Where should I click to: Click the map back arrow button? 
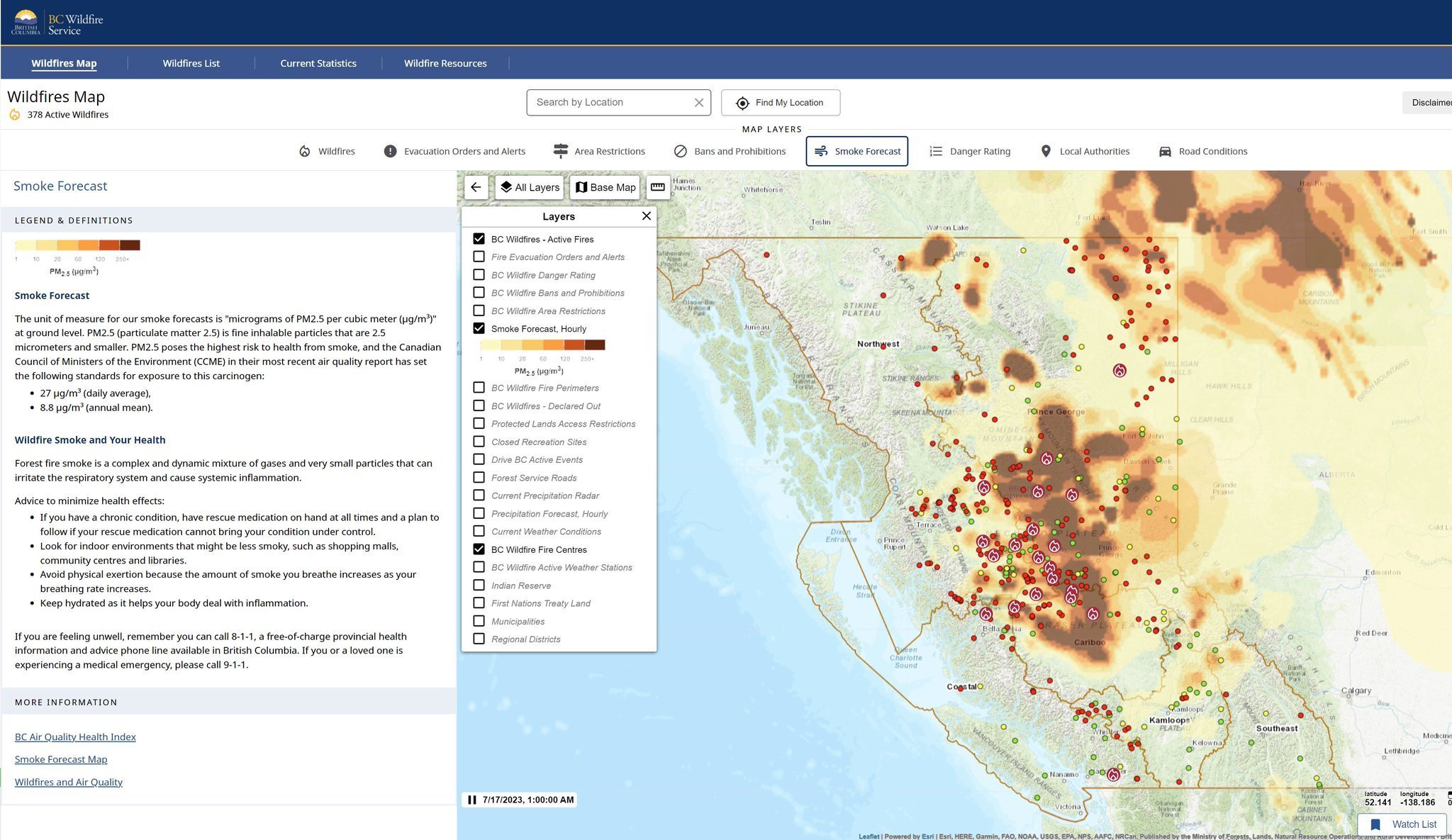click(476, 187)
